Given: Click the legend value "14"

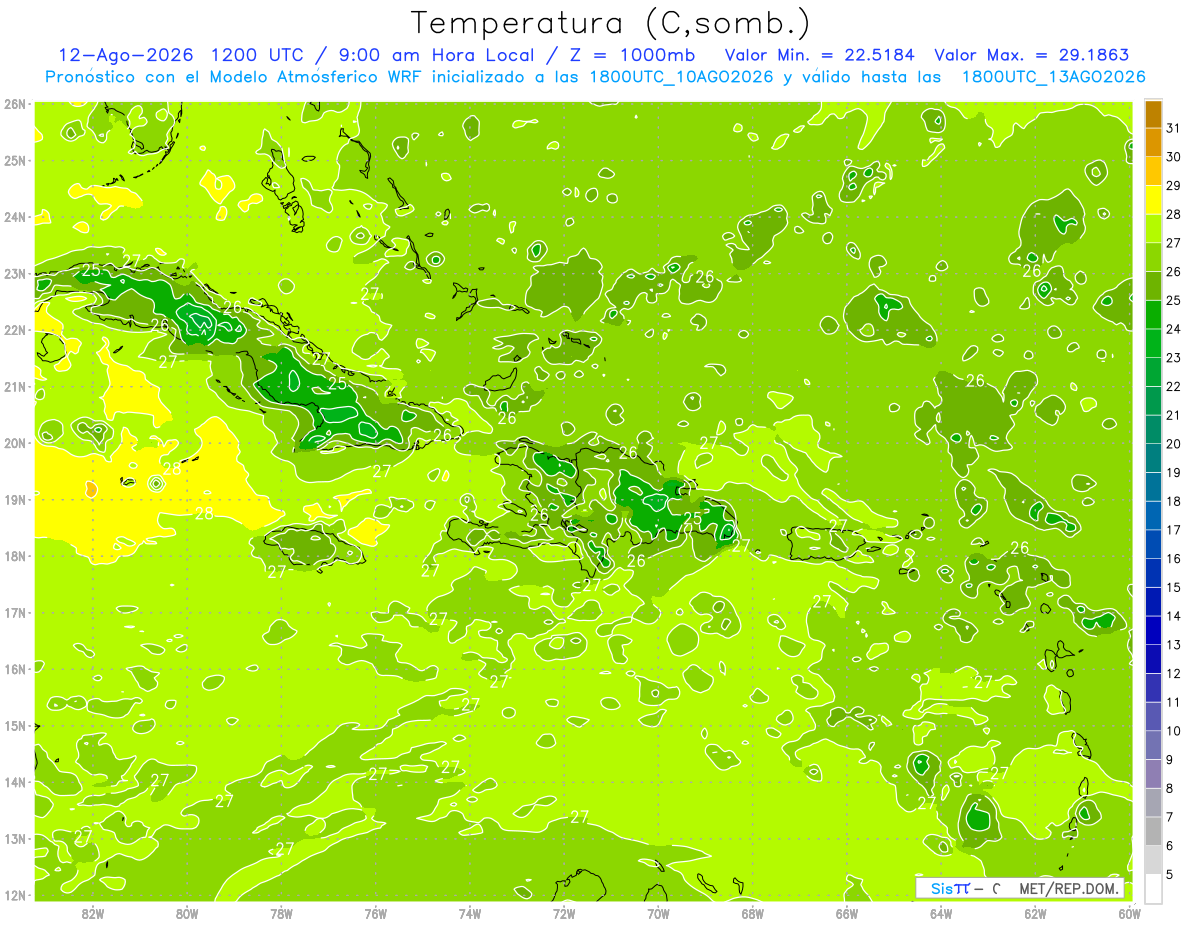Looking at the screenshot, I should 1174,617.
